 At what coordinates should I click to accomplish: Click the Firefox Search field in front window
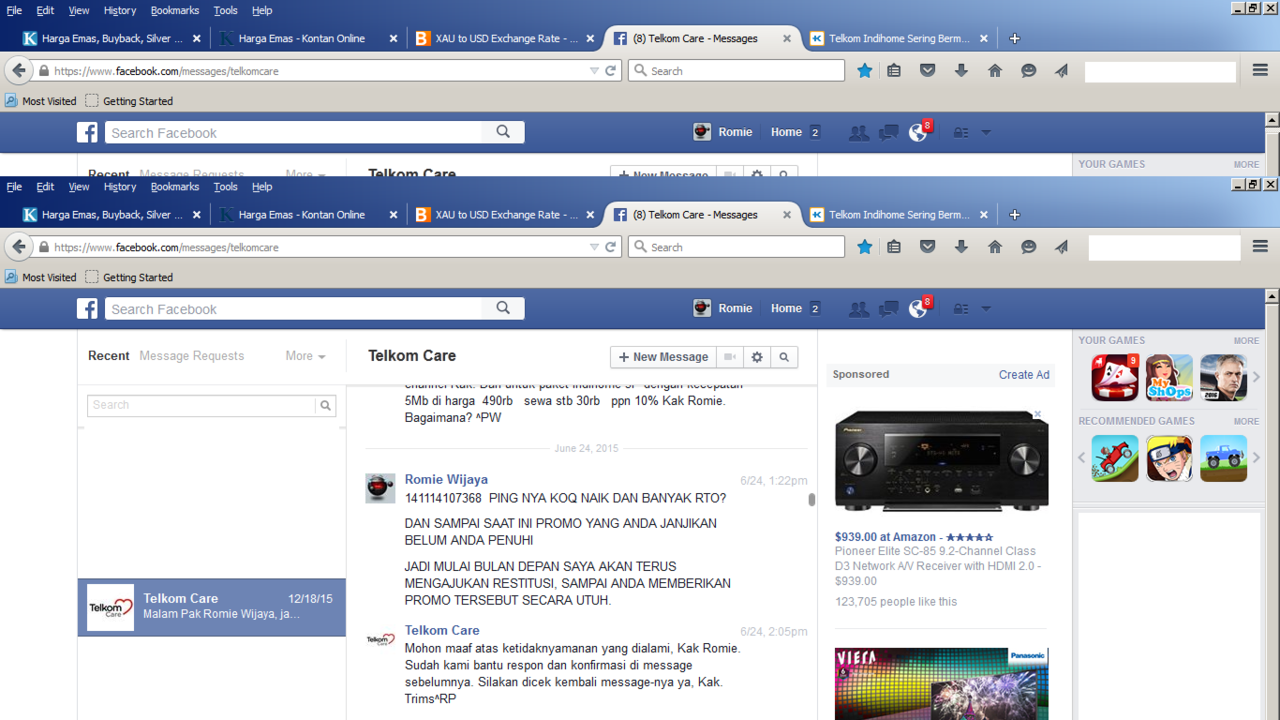coord(736,247)
